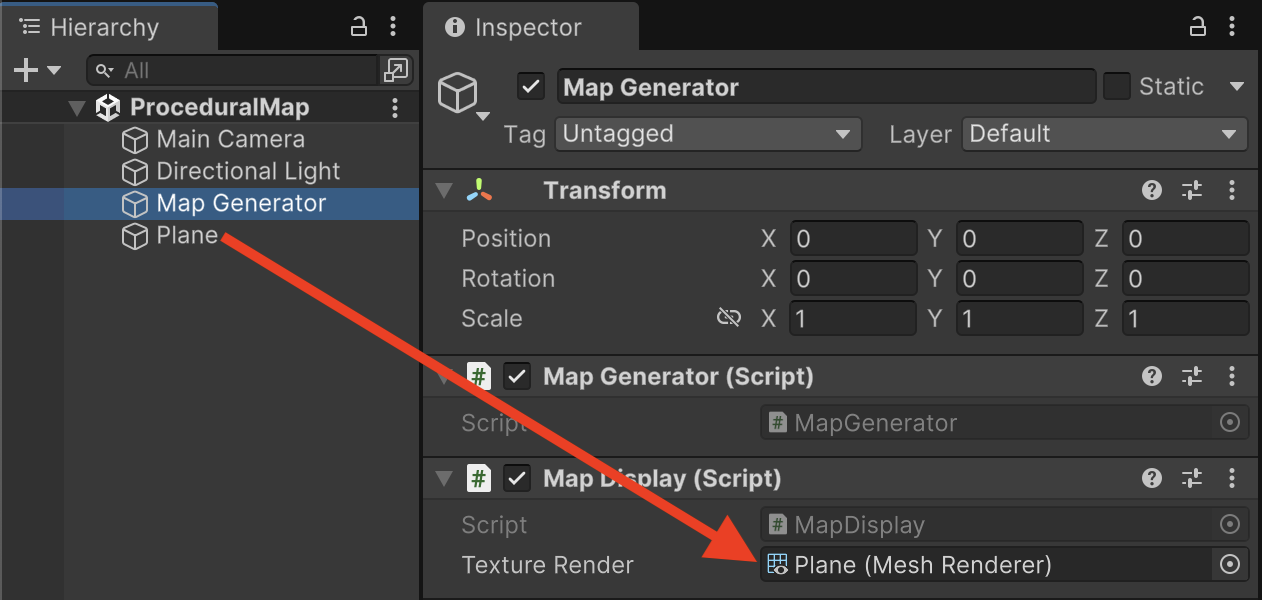
Task: Open Transform component preset settings icon
Action: [1192, 190]
